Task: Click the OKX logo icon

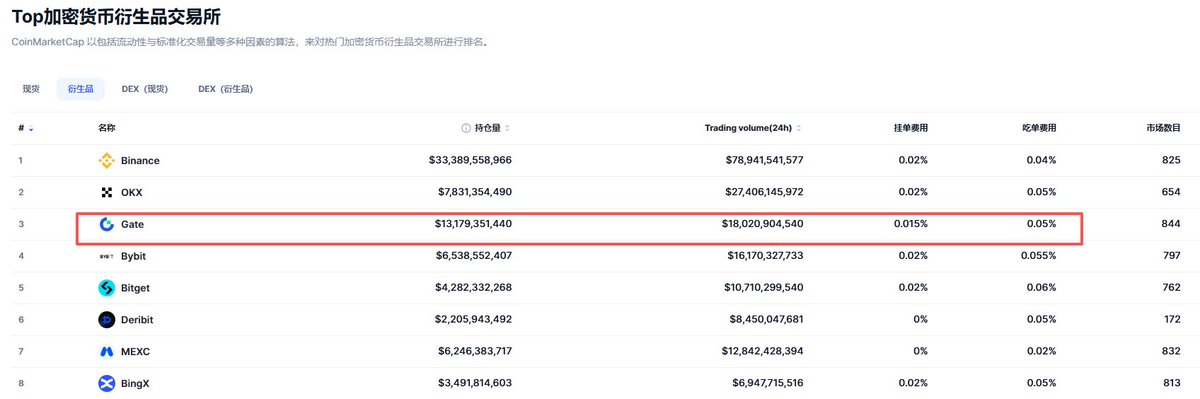Action: [x=107, y=192]
